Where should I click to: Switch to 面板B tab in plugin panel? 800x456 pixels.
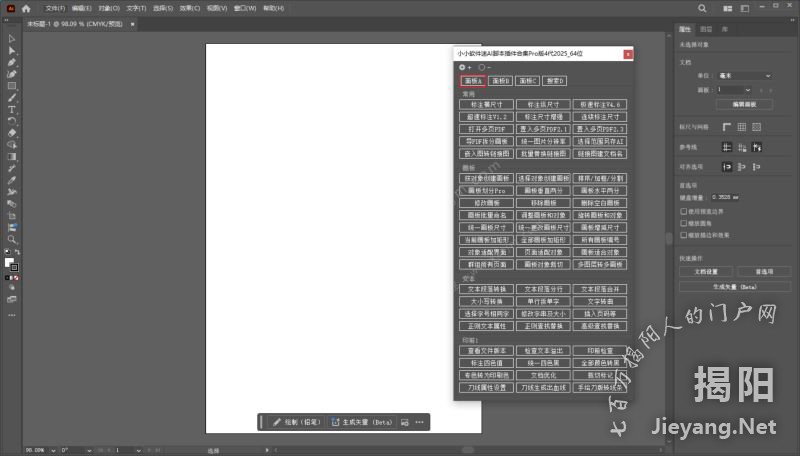coord(501,80)
